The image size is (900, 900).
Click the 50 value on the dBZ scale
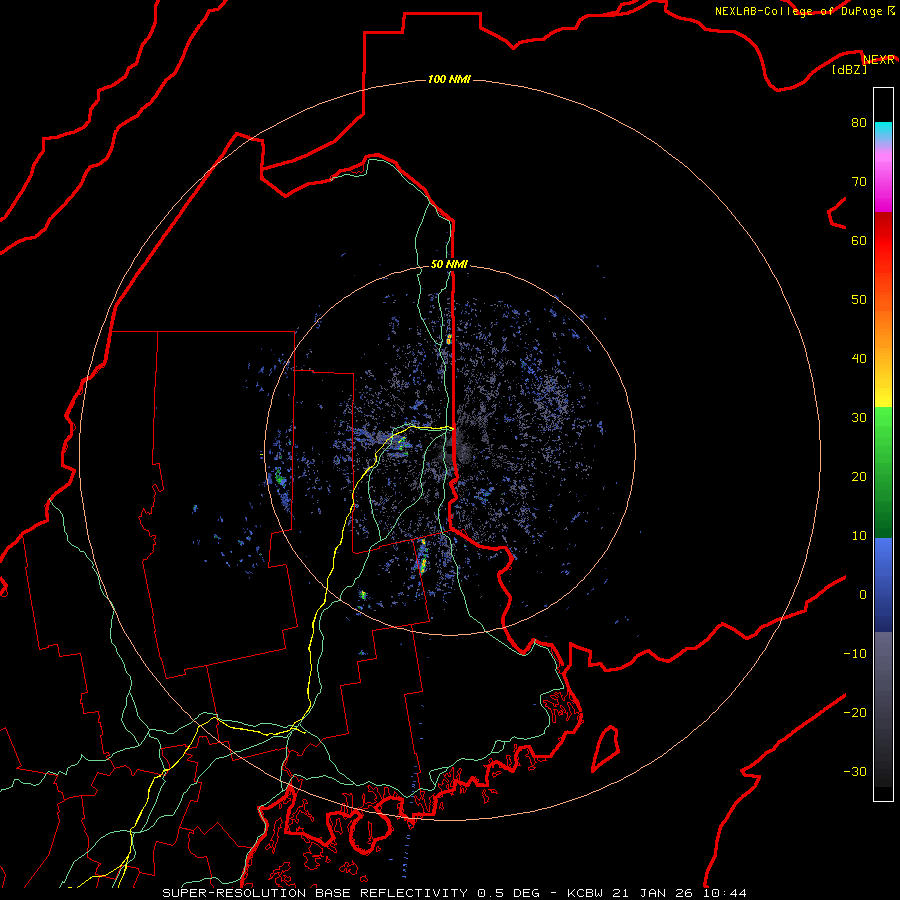[859, 300]
